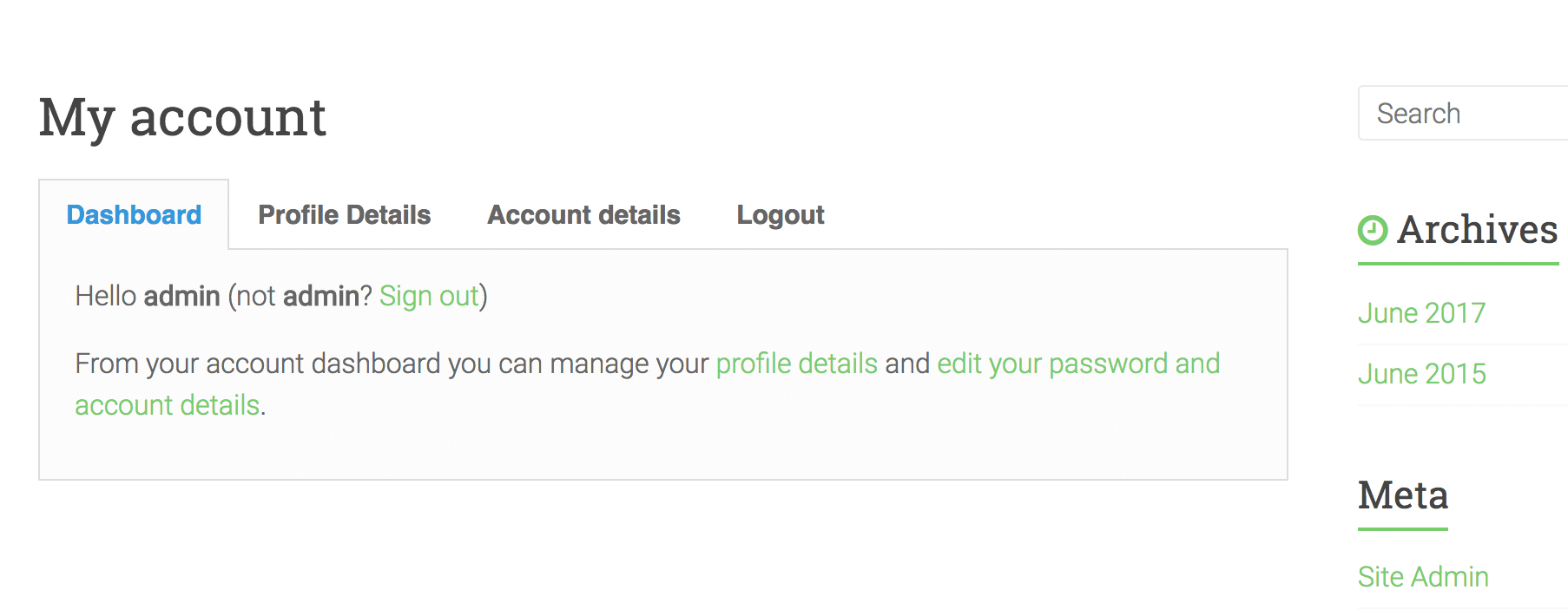This screenshot has width=1568, height=616.
Task: Focus the Search input field
Action: [1463, 113]
